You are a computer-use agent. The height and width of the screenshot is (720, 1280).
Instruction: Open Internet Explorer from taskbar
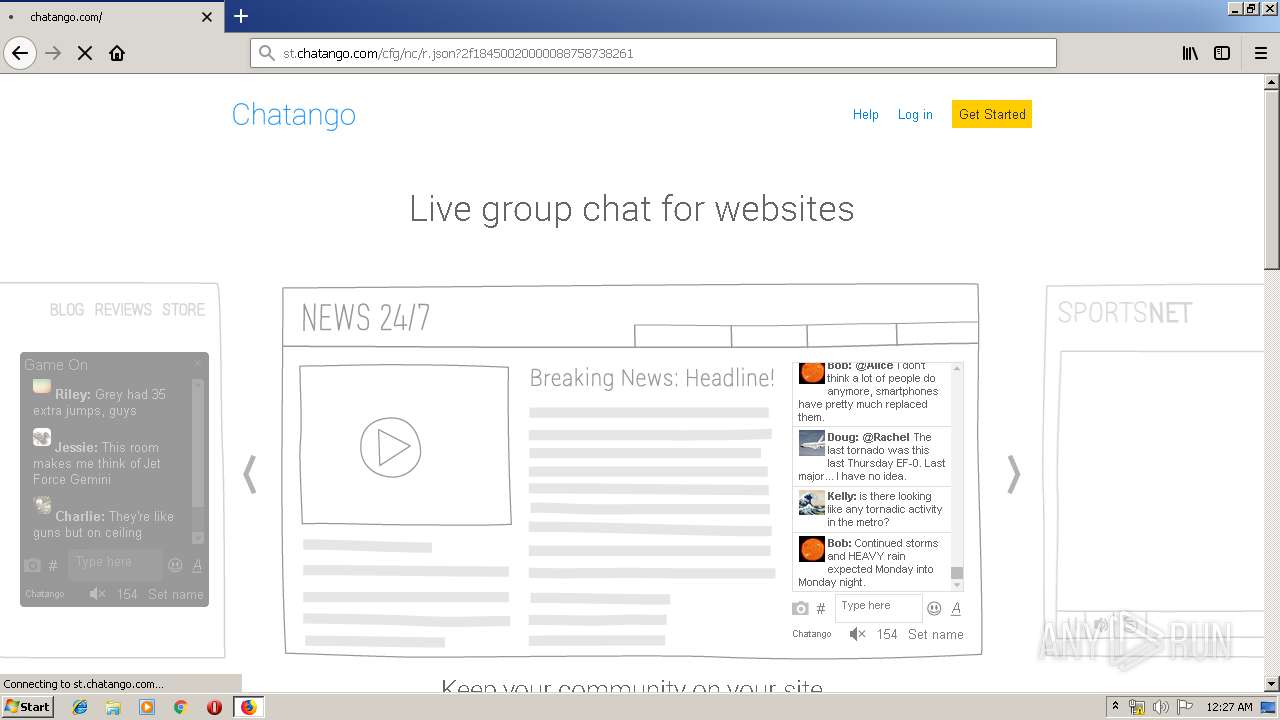pyautogui.click(x=80, y=707)
